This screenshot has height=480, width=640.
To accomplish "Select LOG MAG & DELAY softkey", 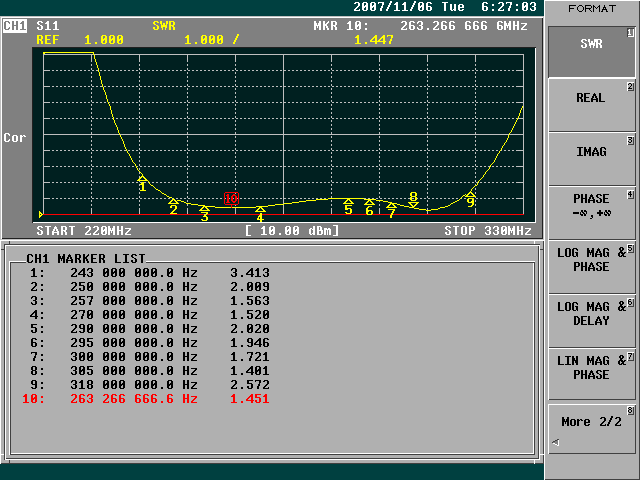I will [x=591, y=321].
